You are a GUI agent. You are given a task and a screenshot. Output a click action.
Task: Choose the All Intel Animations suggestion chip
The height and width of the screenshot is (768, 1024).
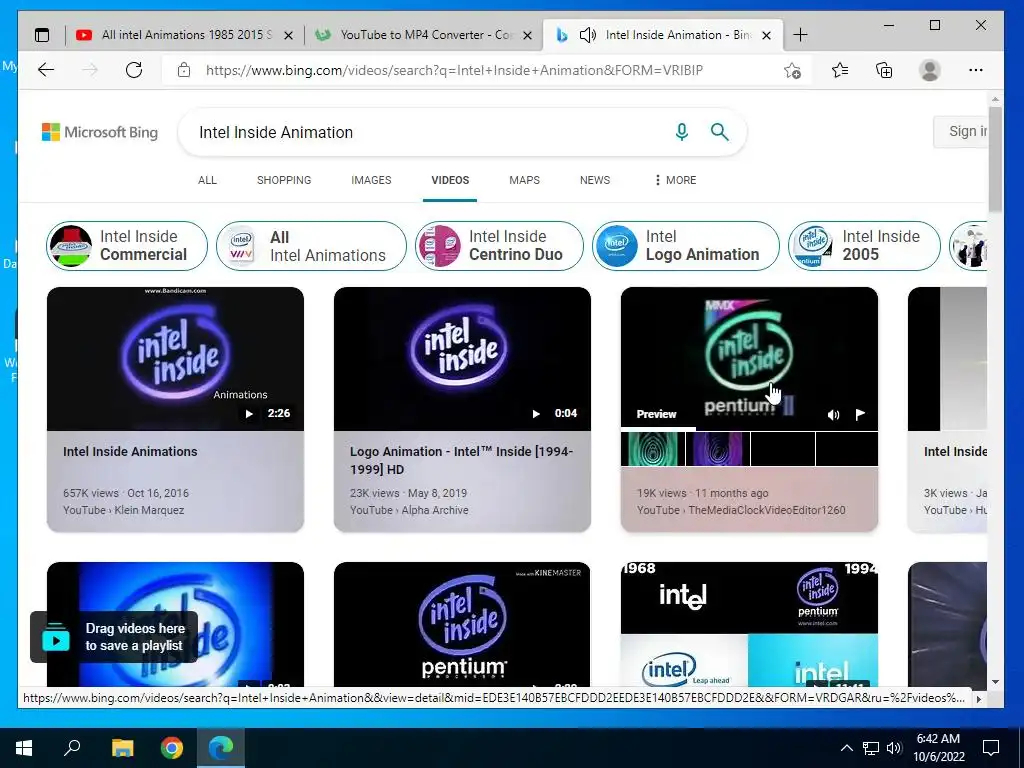pyautogui.click(x=311, y=246)
